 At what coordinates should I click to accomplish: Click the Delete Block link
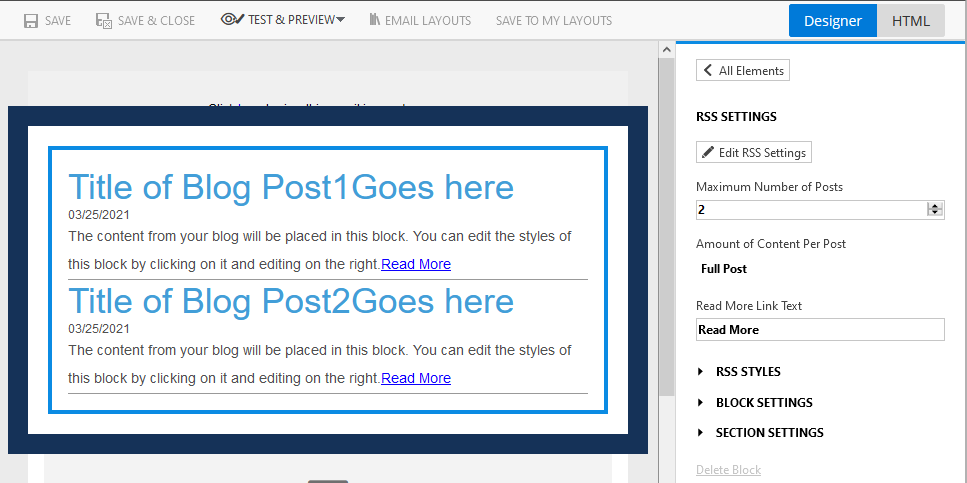(x=728, y=470)
